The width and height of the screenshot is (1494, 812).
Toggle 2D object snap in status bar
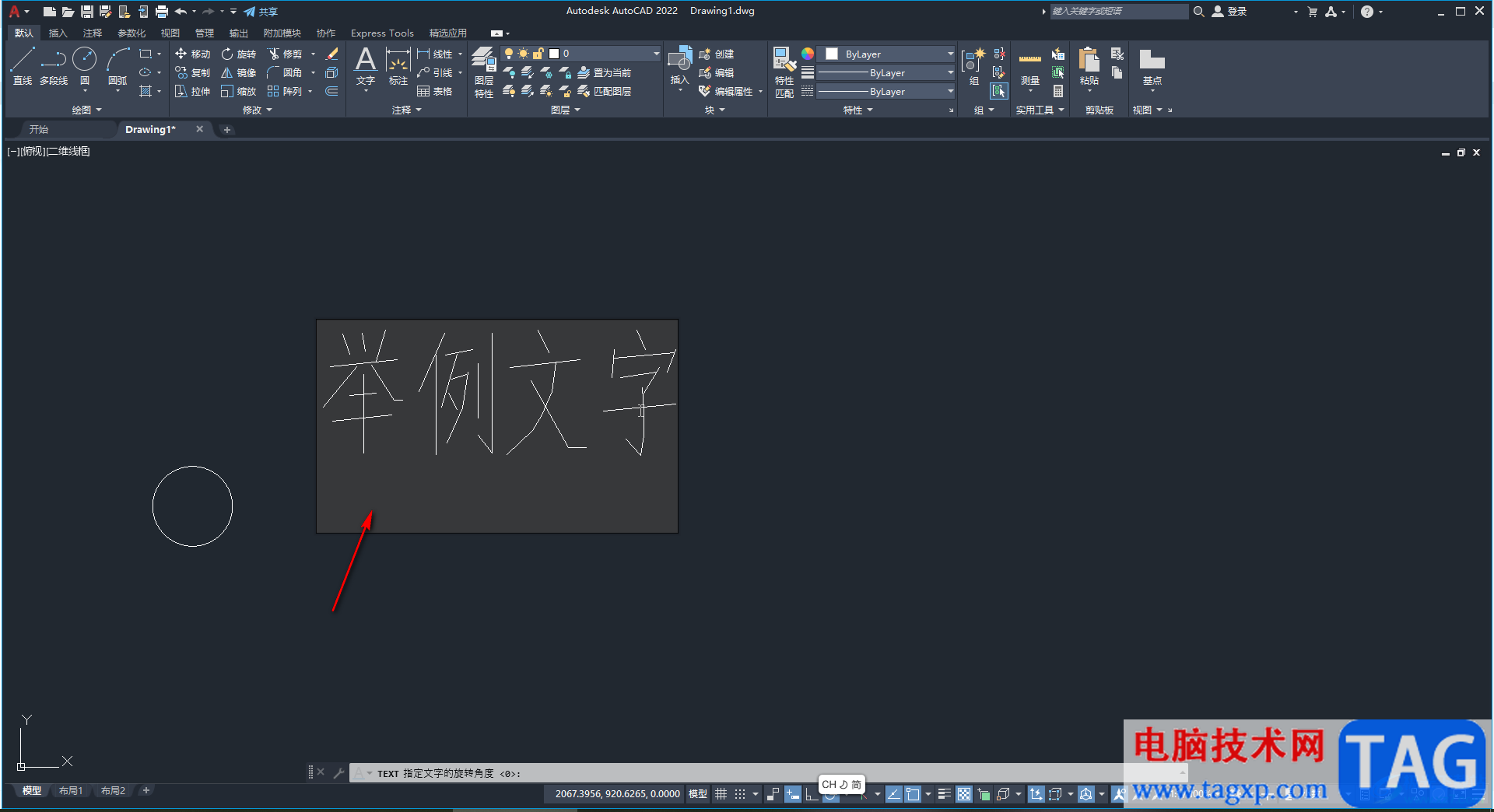(913, 794)
